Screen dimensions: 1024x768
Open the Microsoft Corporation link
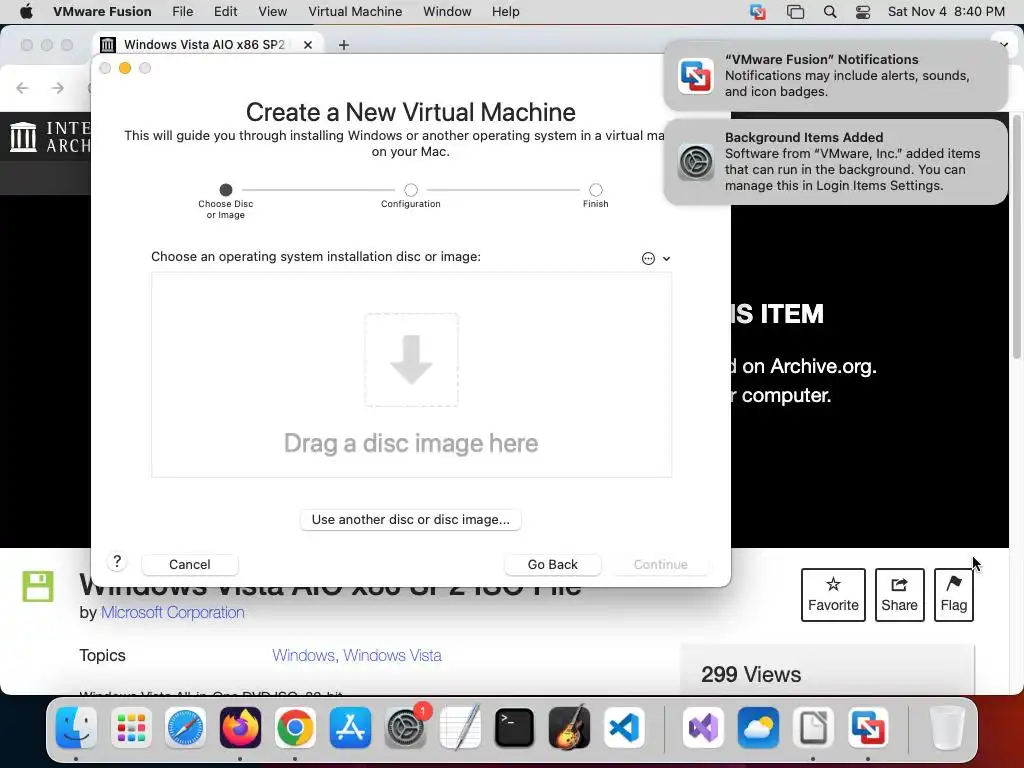pyautogui.click(x=172, y=613)
